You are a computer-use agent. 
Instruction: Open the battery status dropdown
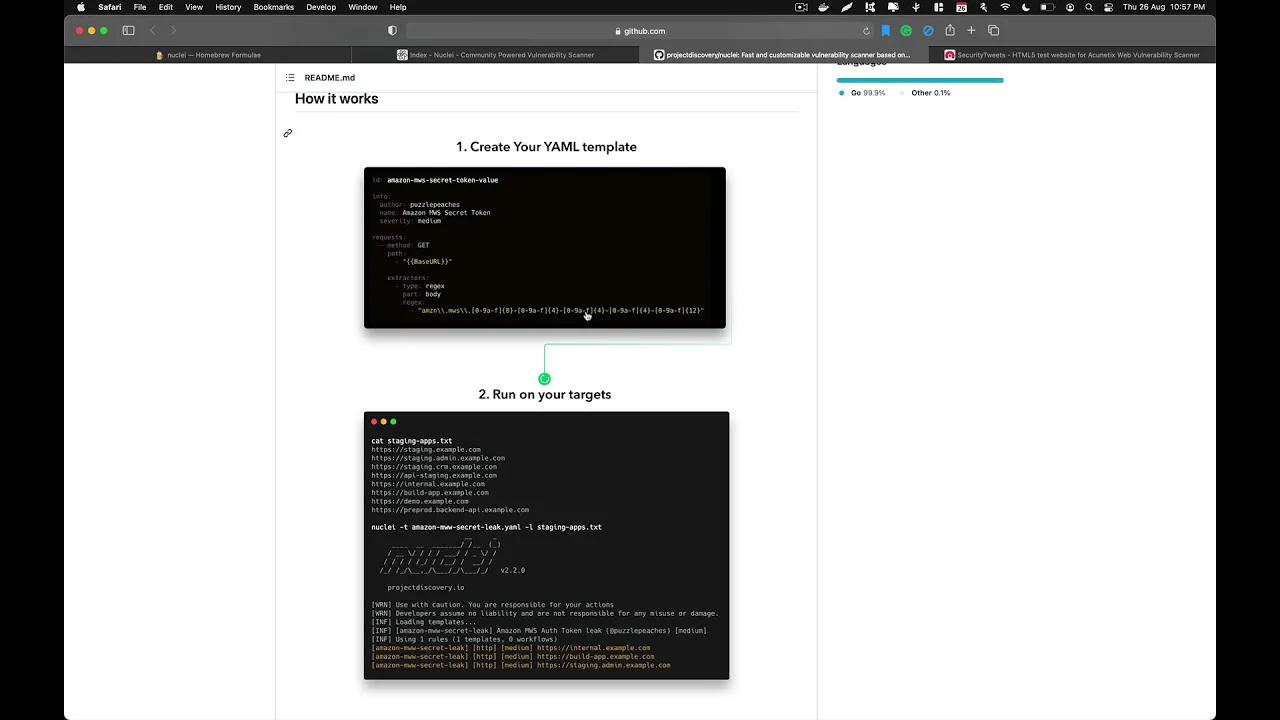1048,7
